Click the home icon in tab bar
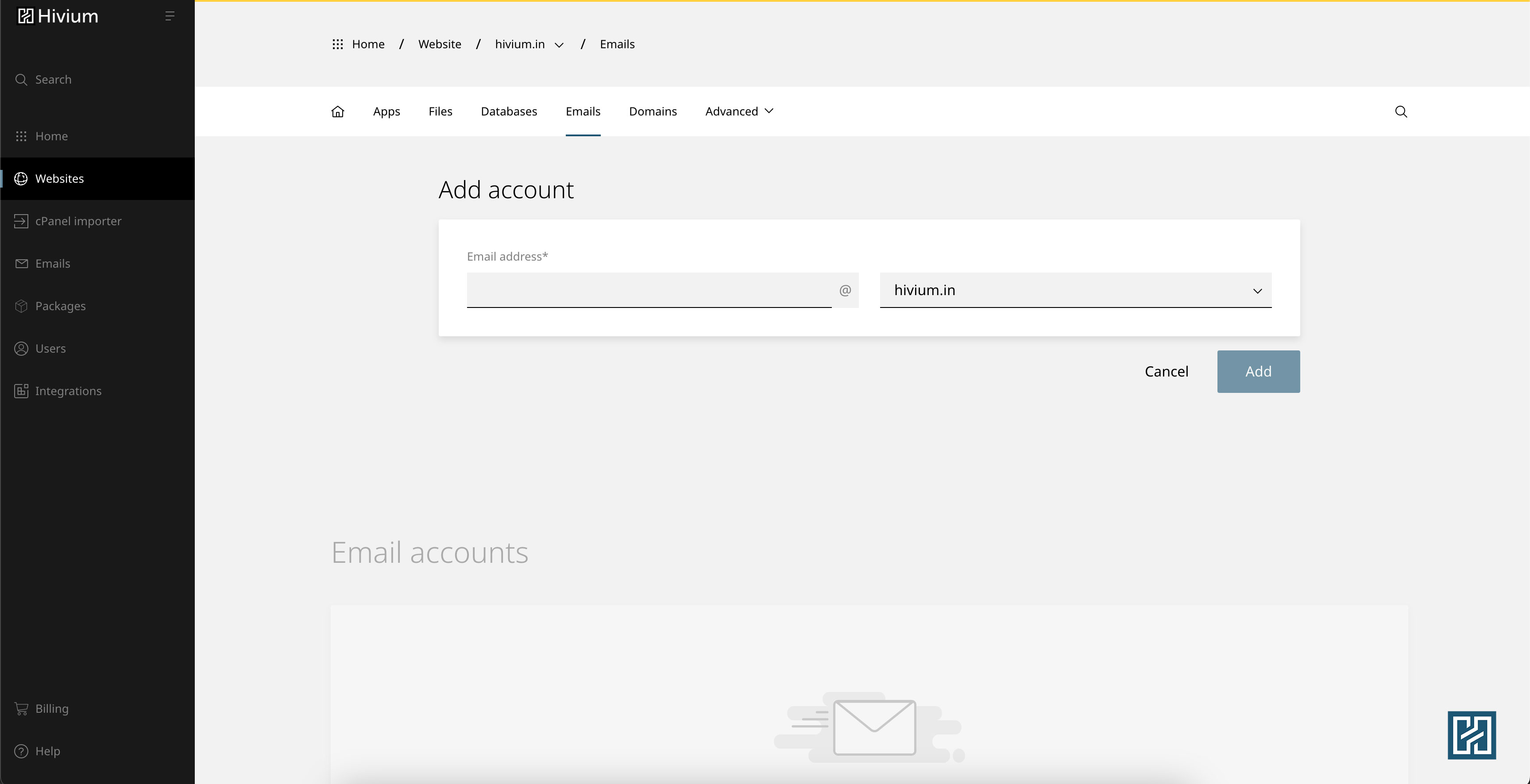Image resolution: width=1530 pixels, height=784 pixels. coord(337,111)
